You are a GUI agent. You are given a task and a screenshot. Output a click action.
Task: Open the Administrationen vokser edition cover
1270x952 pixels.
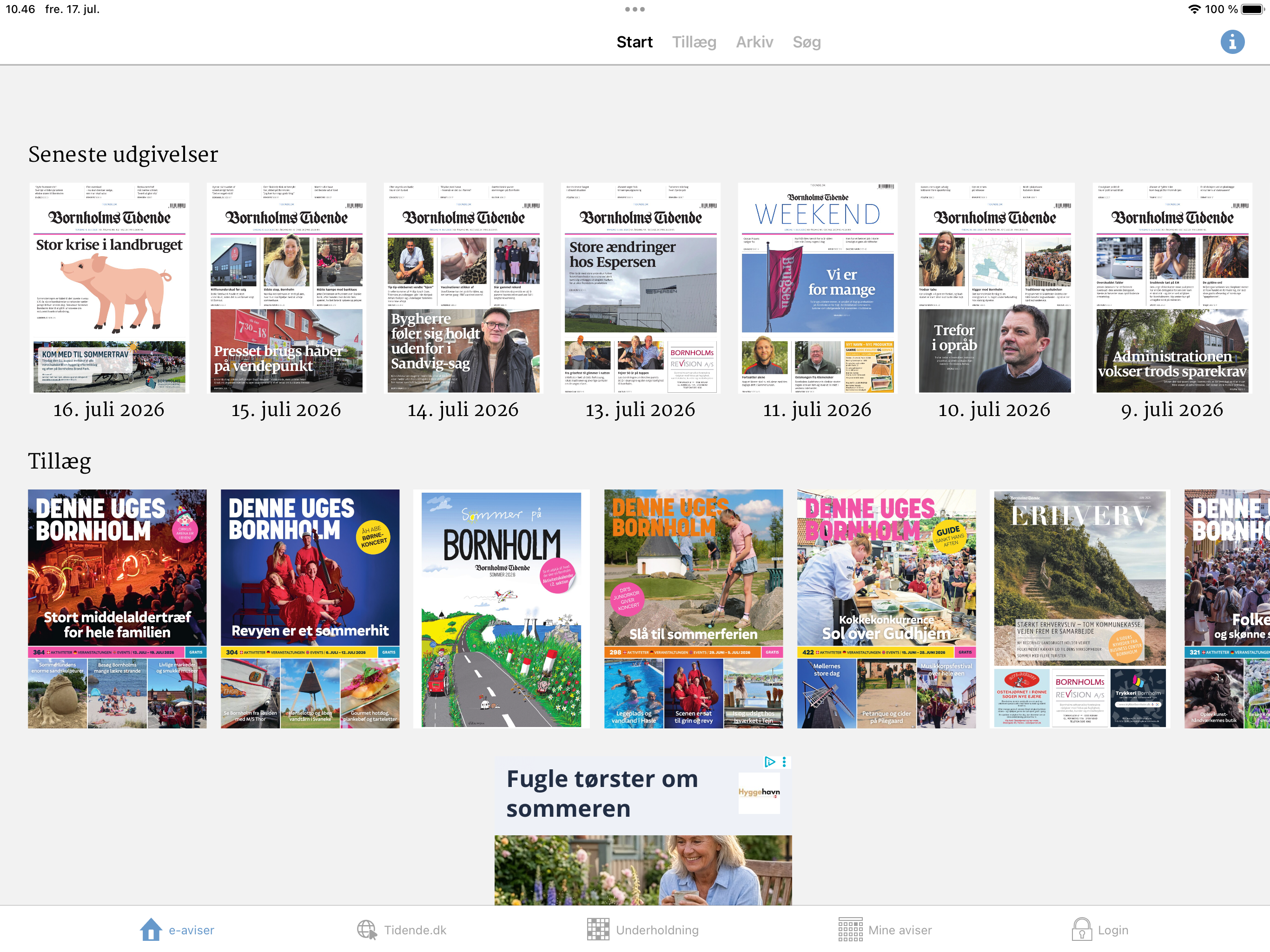[1172, 288]
